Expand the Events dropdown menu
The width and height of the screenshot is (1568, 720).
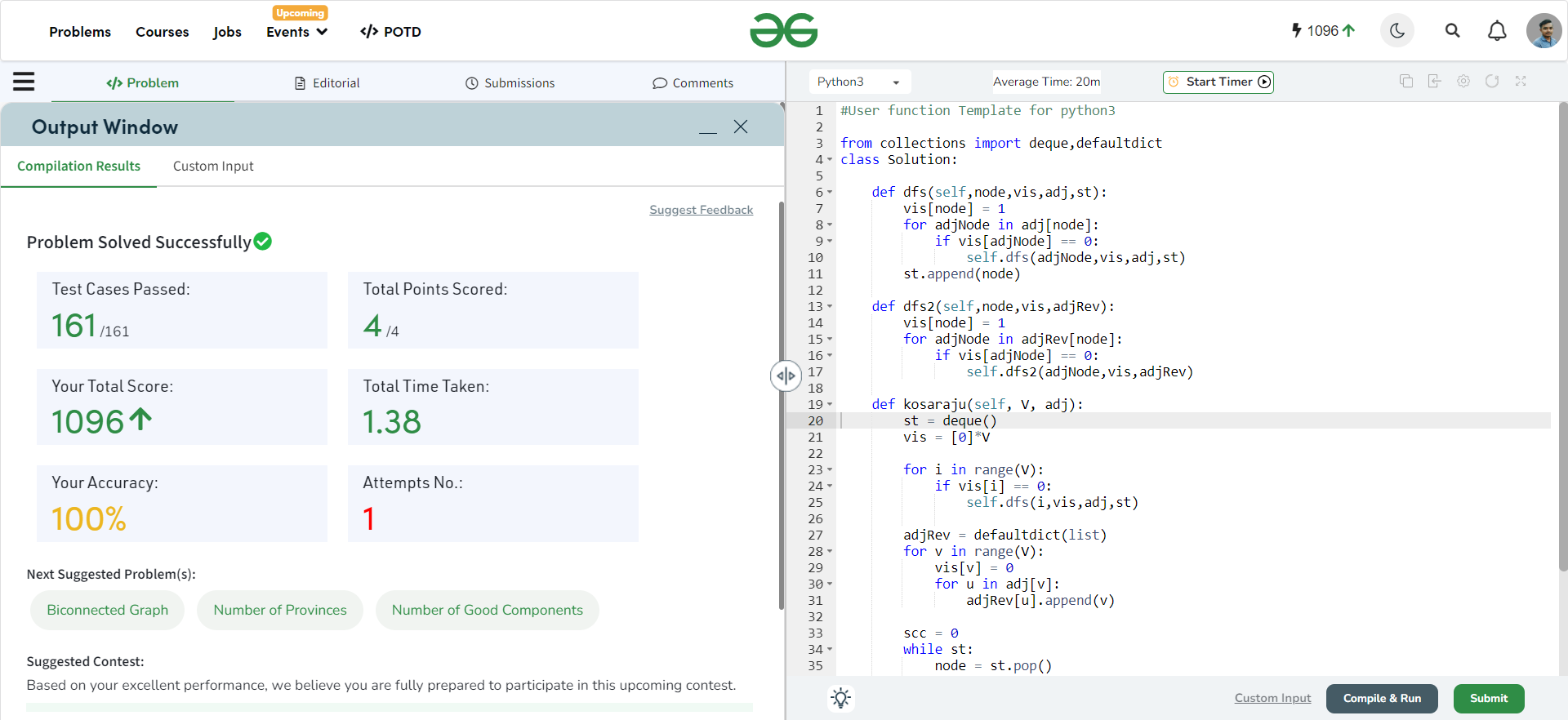tap(296, 32)
